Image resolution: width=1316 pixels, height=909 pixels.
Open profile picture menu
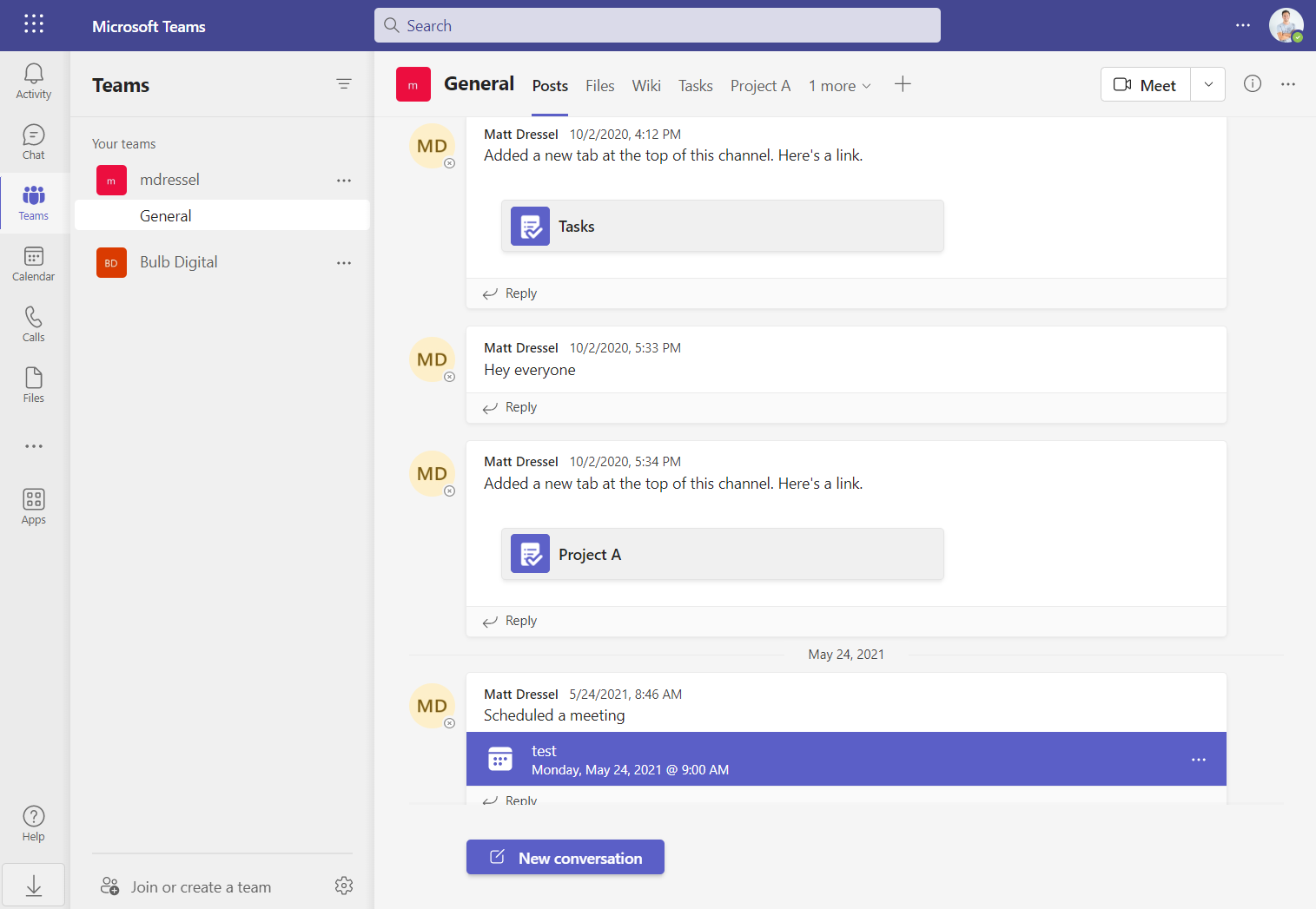(1286, 25)
